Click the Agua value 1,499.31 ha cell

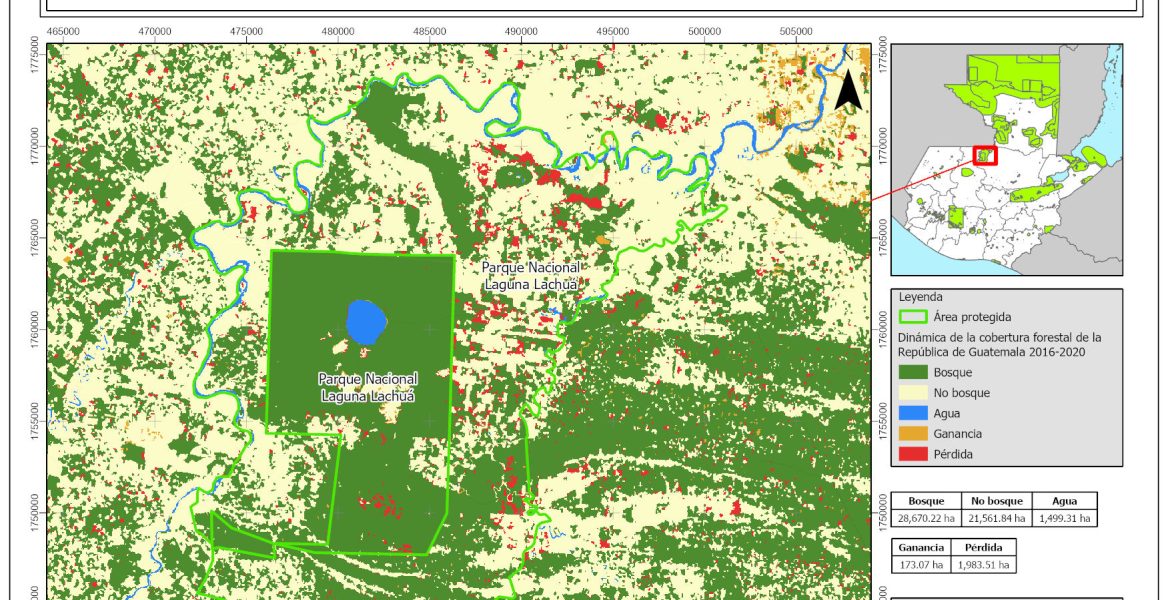click(x=1063, y=518)
